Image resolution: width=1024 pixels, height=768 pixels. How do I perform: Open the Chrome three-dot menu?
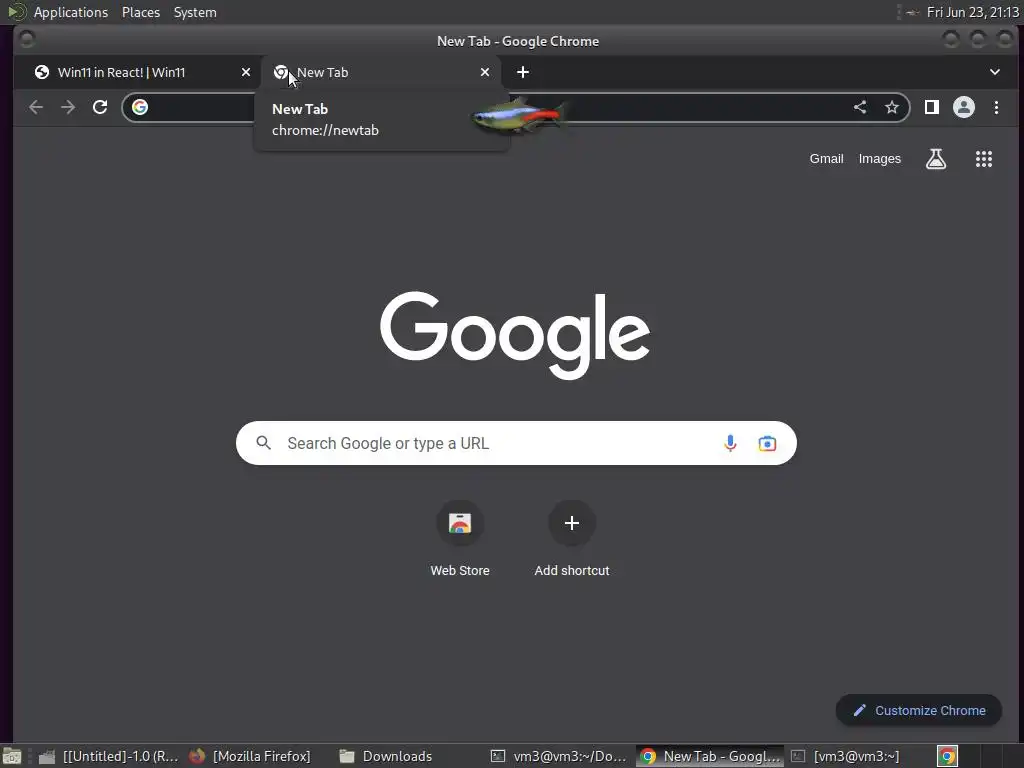(x=997, y=107)
